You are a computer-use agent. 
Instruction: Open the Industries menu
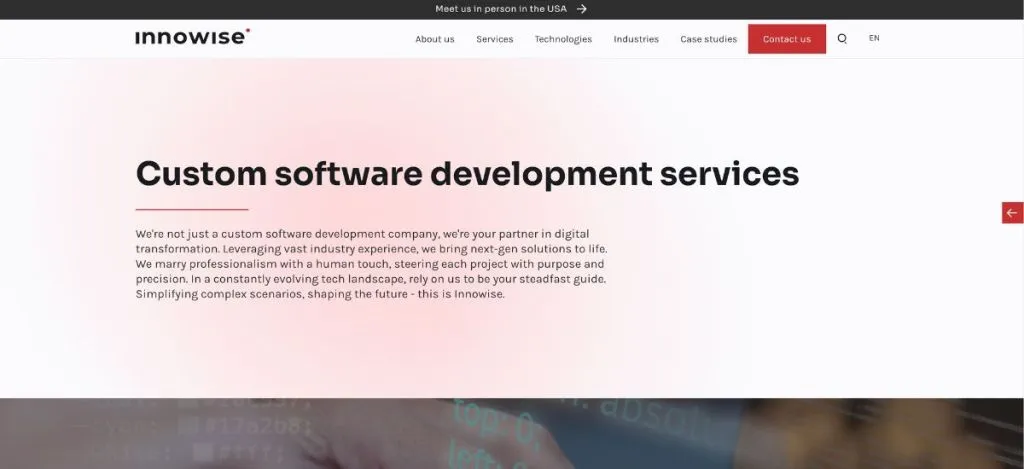point(636,39)
